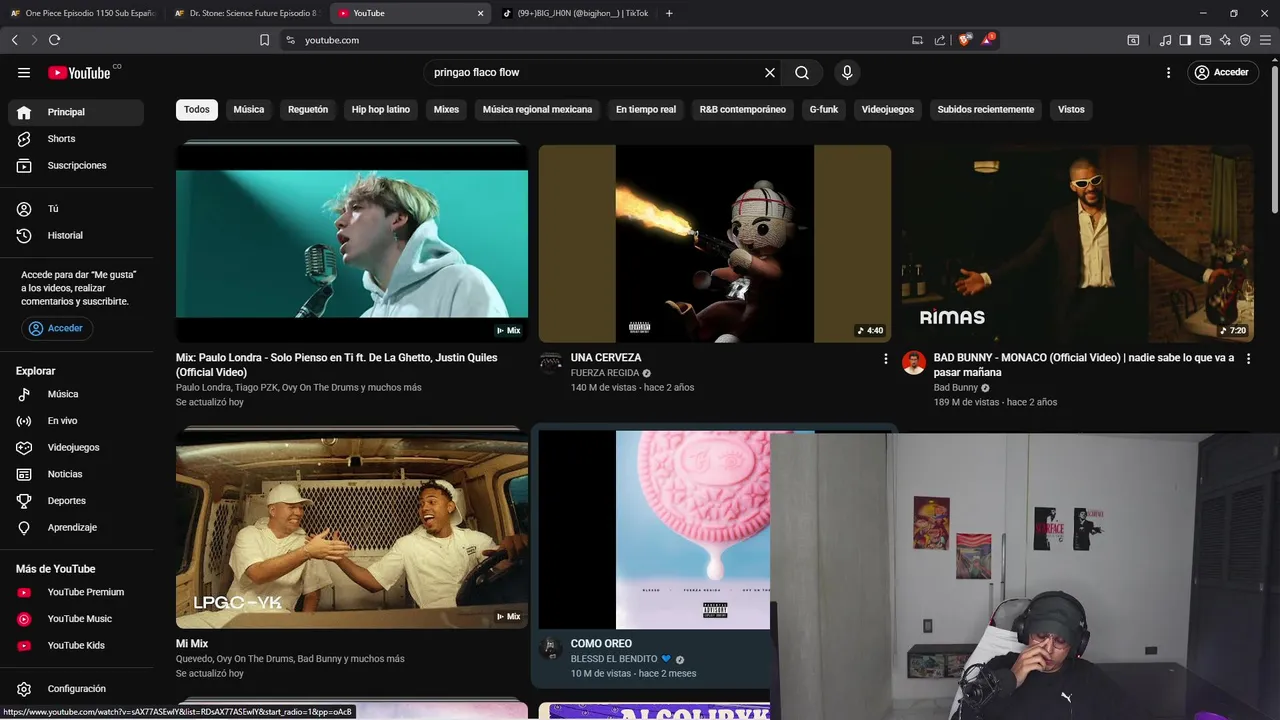
Task: Open a new browser tab
Action: pyautogui.click(x=669, y=13)
